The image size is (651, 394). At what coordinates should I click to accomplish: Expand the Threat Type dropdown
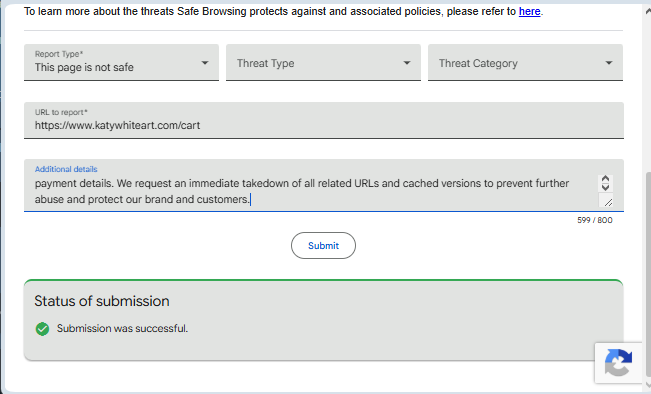tap(323, 62)
